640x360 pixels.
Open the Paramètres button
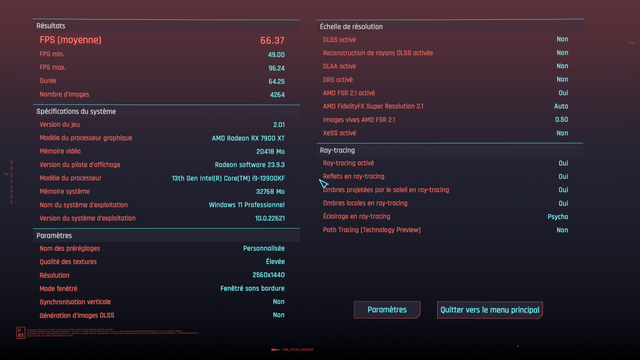coord(387,310)
